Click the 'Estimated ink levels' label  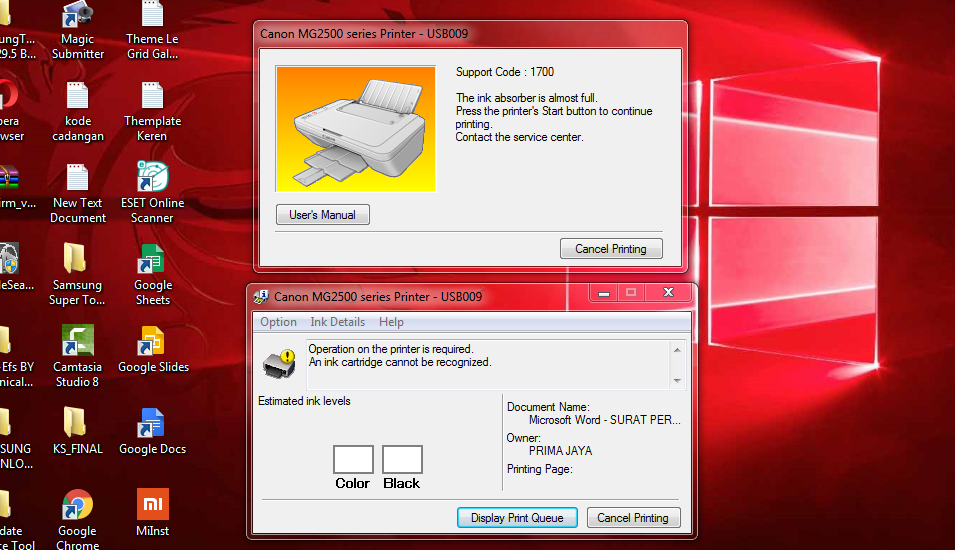coord(304,401)
